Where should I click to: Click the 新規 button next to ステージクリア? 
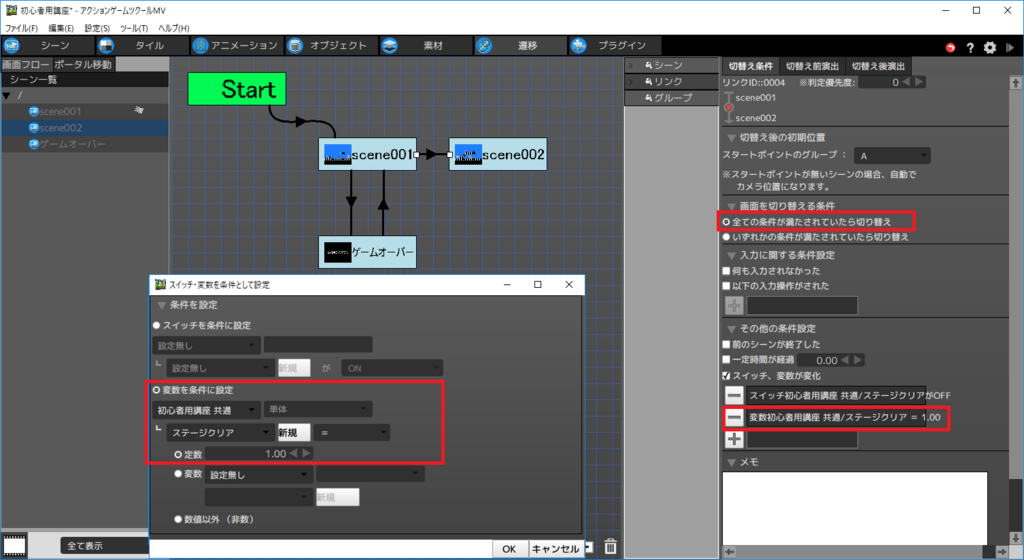pyautogui.click(x=293, y=432)
